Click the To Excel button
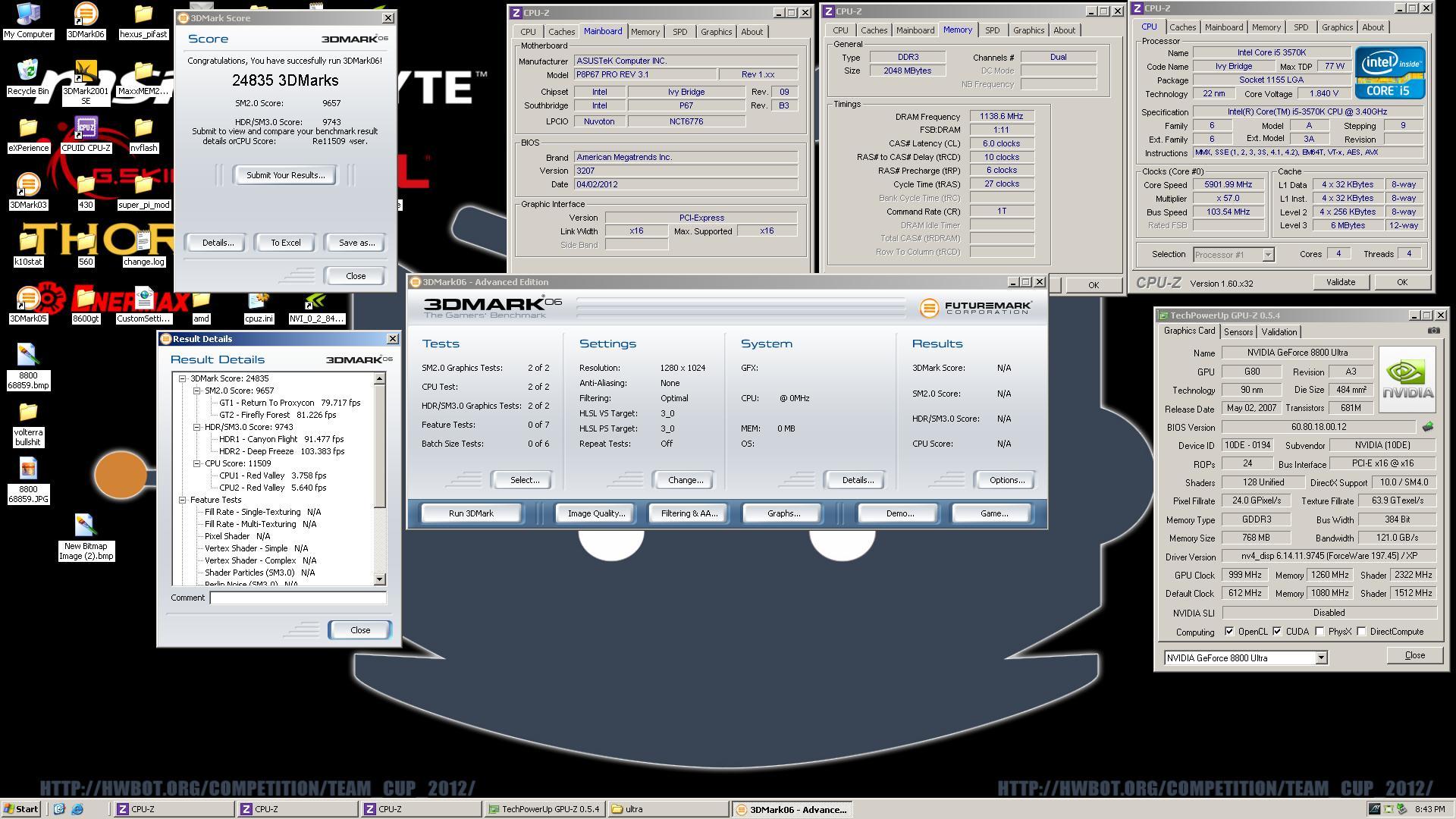1456x819 pixels. (x=286, y=243)
